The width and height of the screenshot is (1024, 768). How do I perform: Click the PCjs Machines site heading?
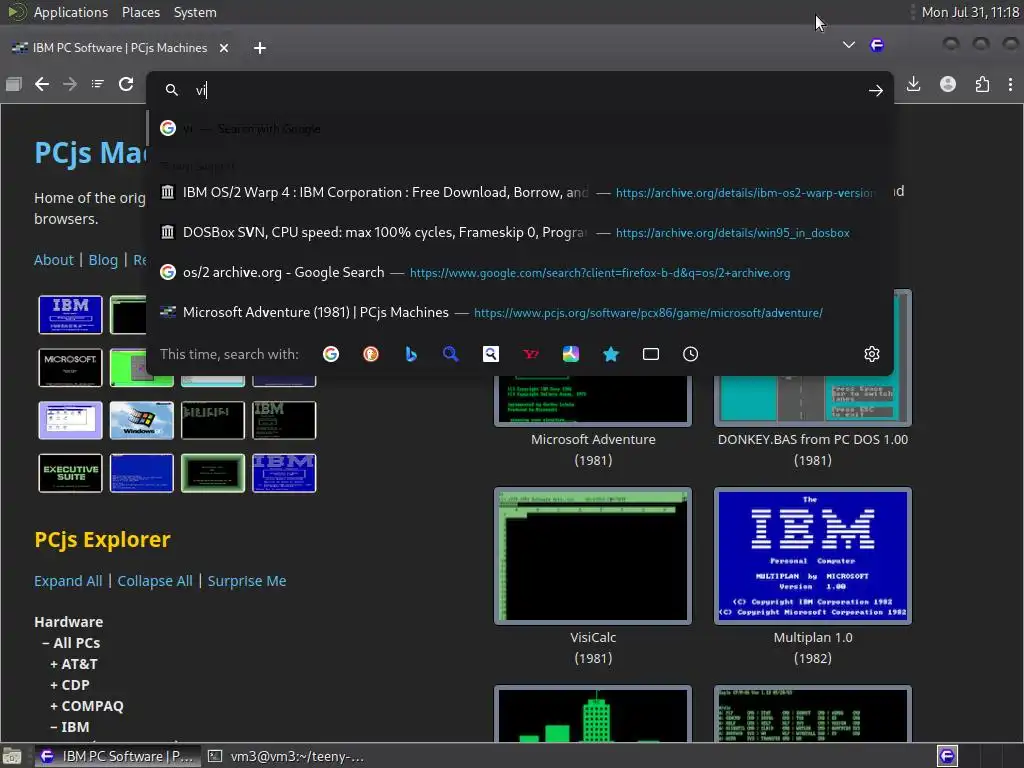[x=90, y=152]
